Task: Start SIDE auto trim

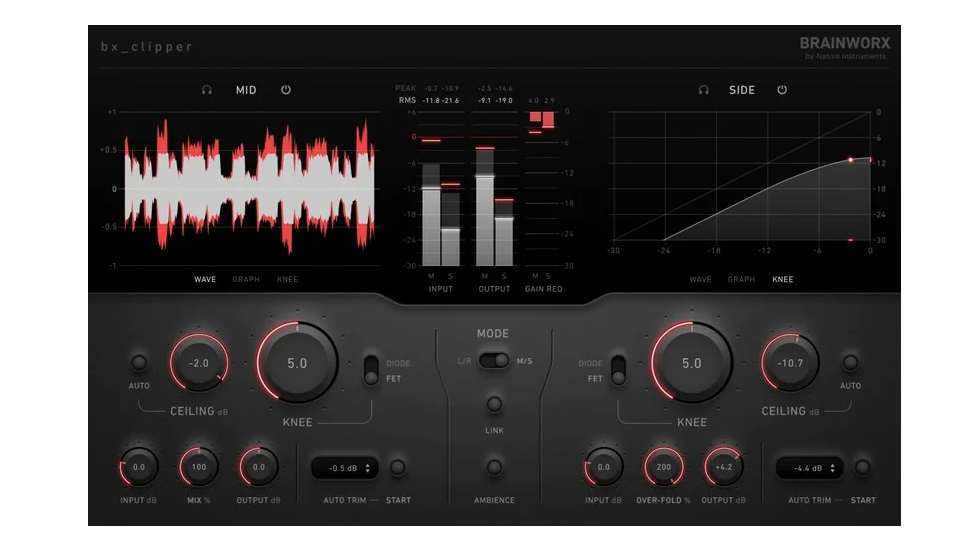Action: pyautogui.click(x=862, y=467)
